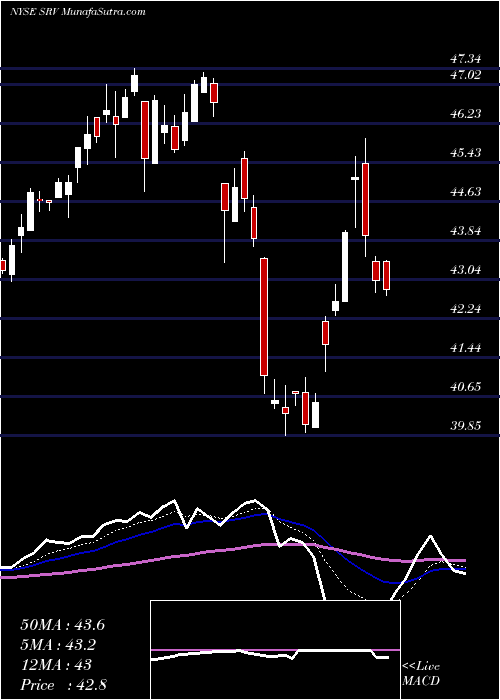Click the 39.85 price level label
Screen dimensions: 500x700
click(465, 426)
